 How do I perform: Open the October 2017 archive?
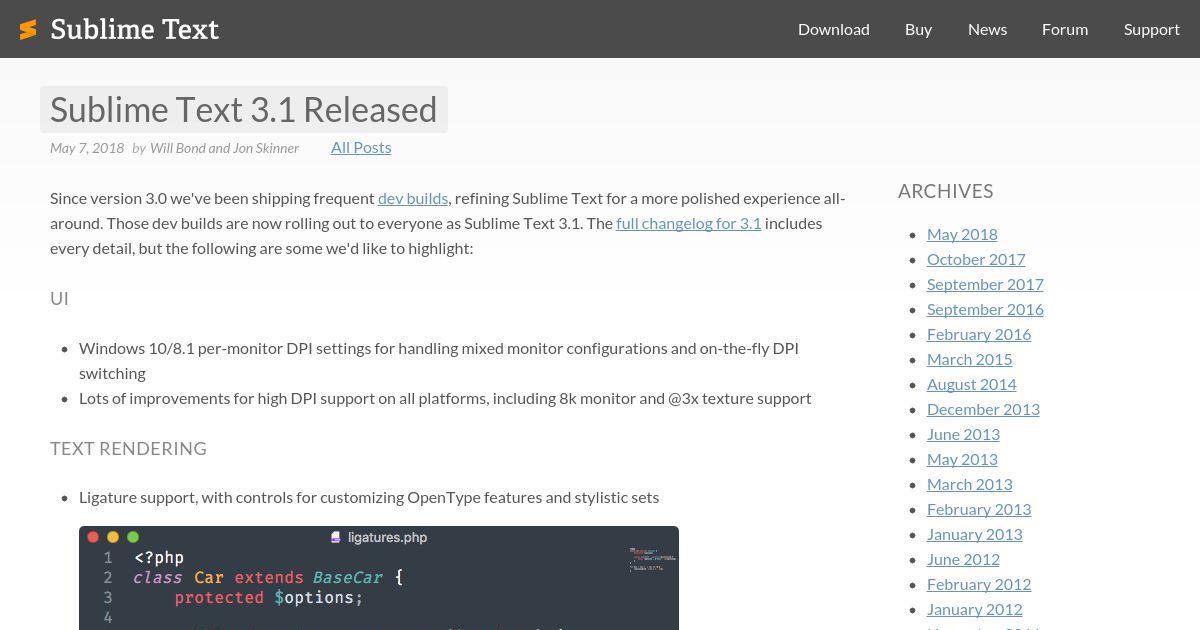click(975, 259)
